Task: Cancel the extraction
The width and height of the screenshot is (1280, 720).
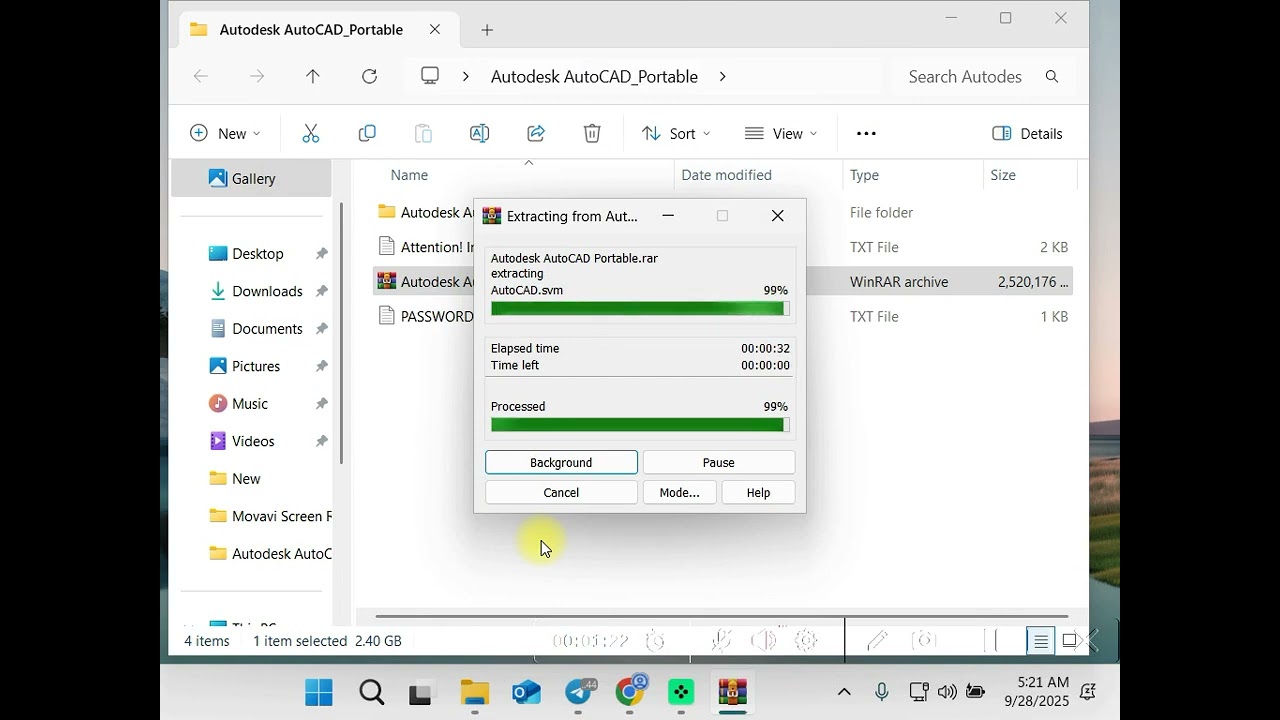Action: point(561,492)
